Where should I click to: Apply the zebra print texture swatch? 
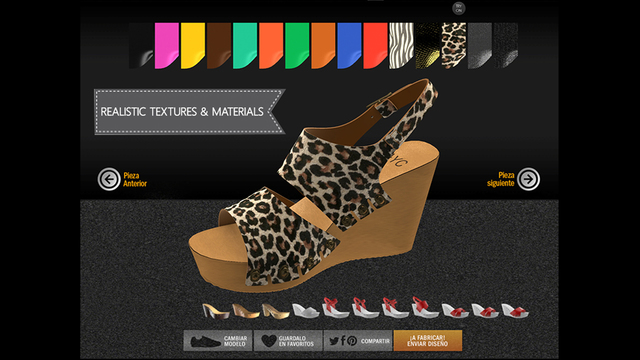tap(401, 46)
